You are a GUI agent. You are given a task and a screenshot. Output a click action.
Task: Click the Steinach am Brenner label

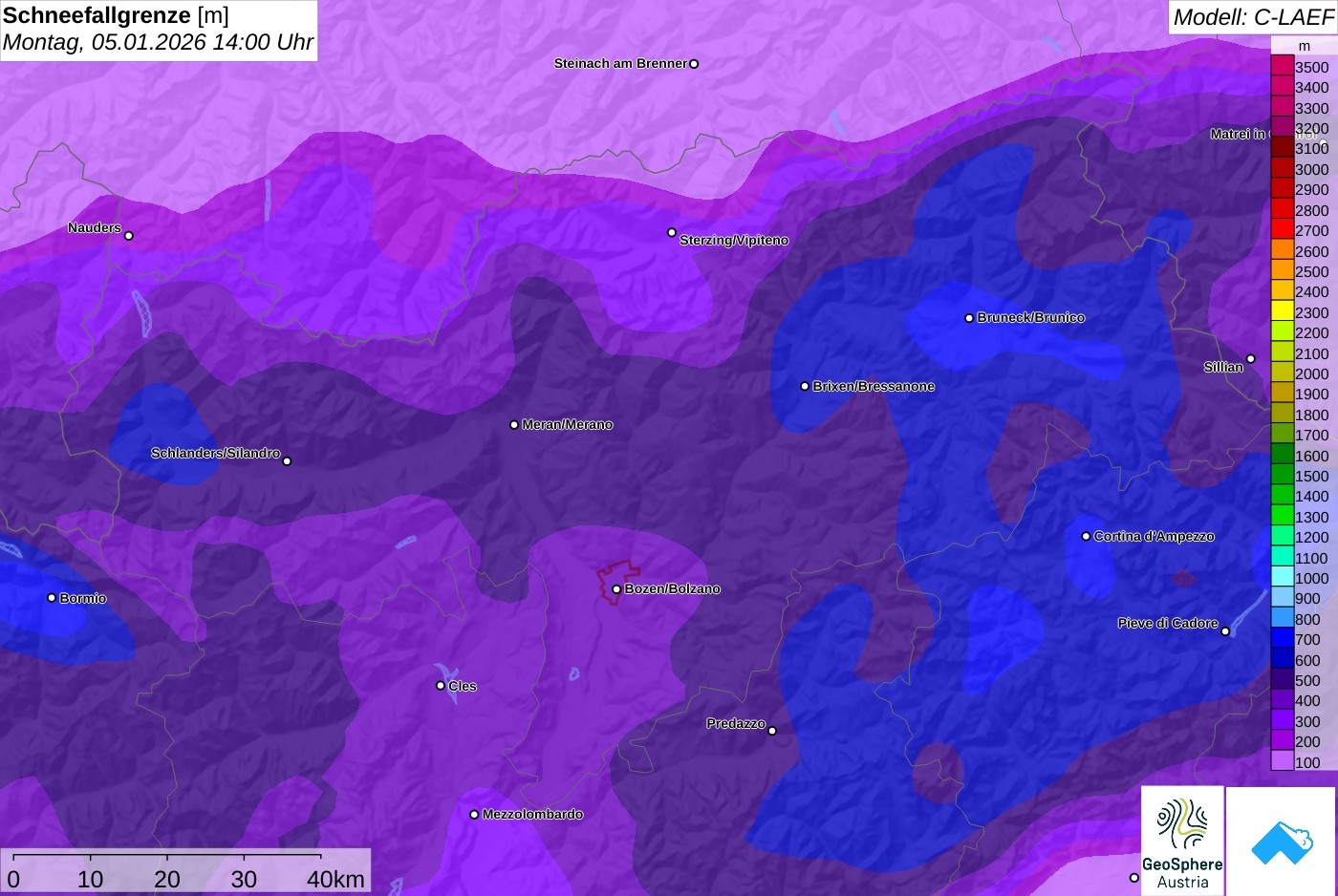point(621,64)
